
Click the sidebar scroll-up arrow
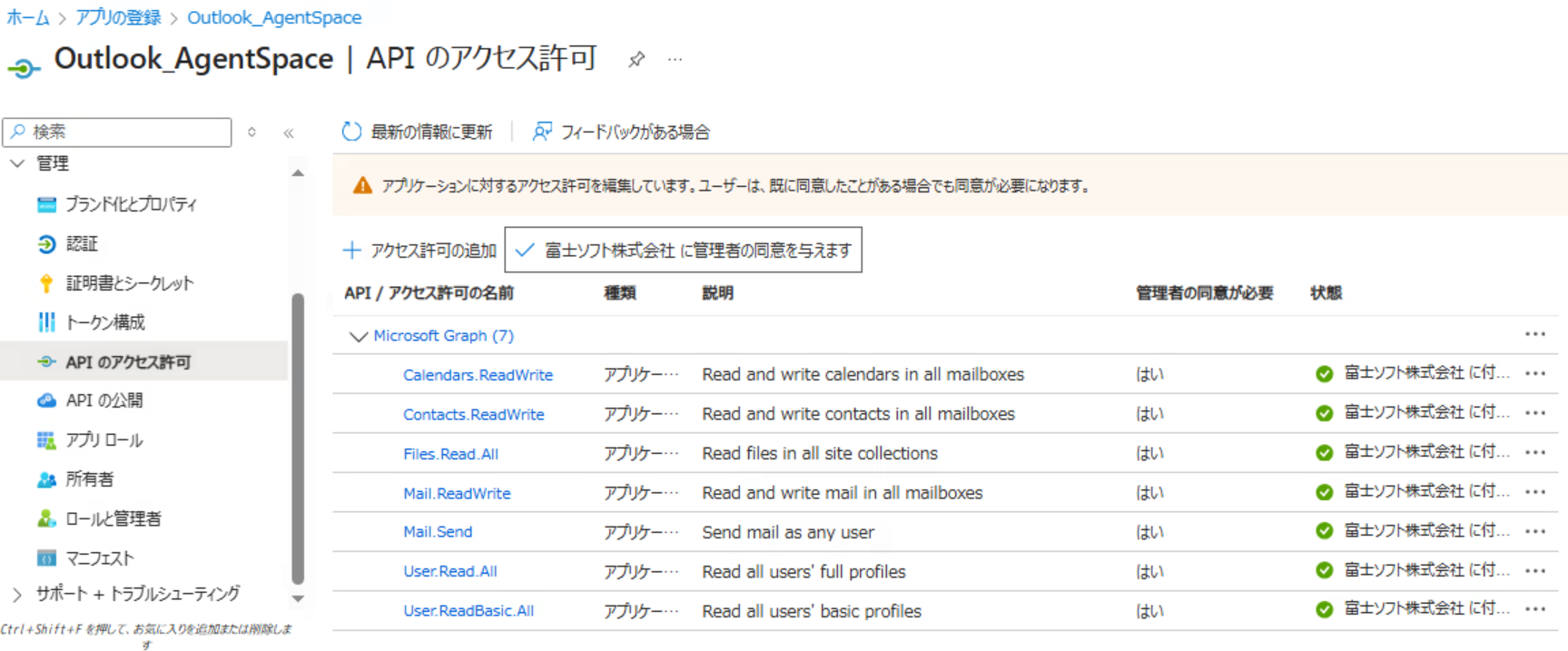(298, 173)
